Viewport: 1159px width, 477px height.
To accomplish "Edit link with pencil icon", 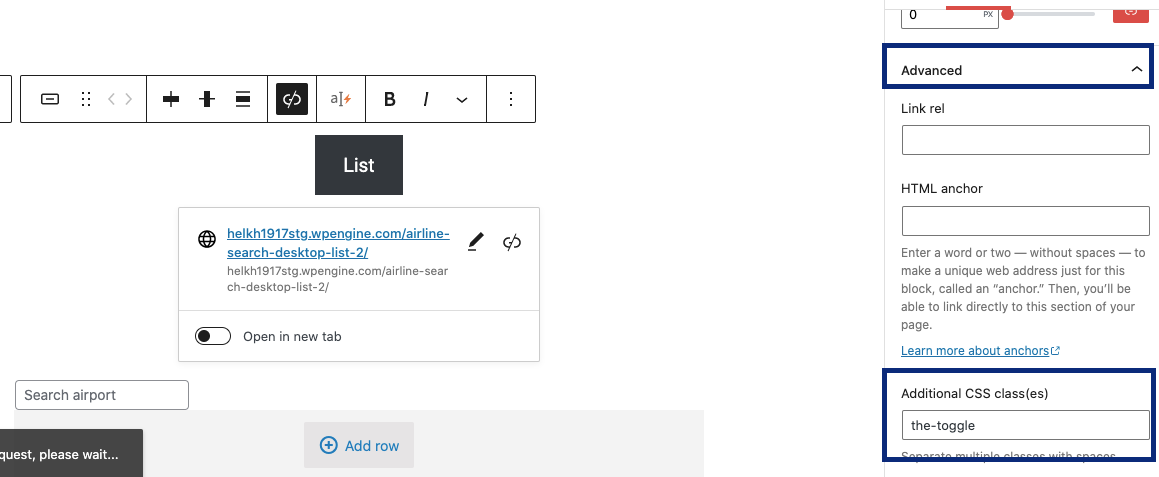I will pos(476,242).
